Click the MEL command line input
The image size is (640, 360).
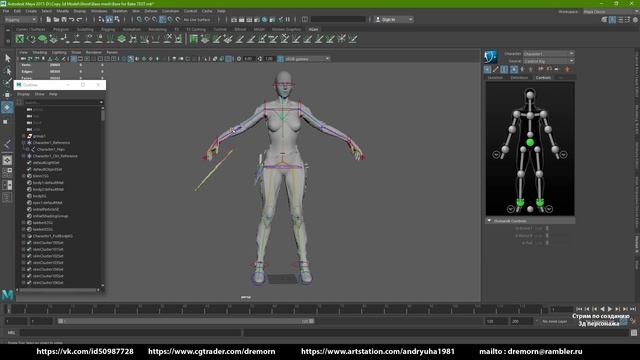click(x=131, y=333)
